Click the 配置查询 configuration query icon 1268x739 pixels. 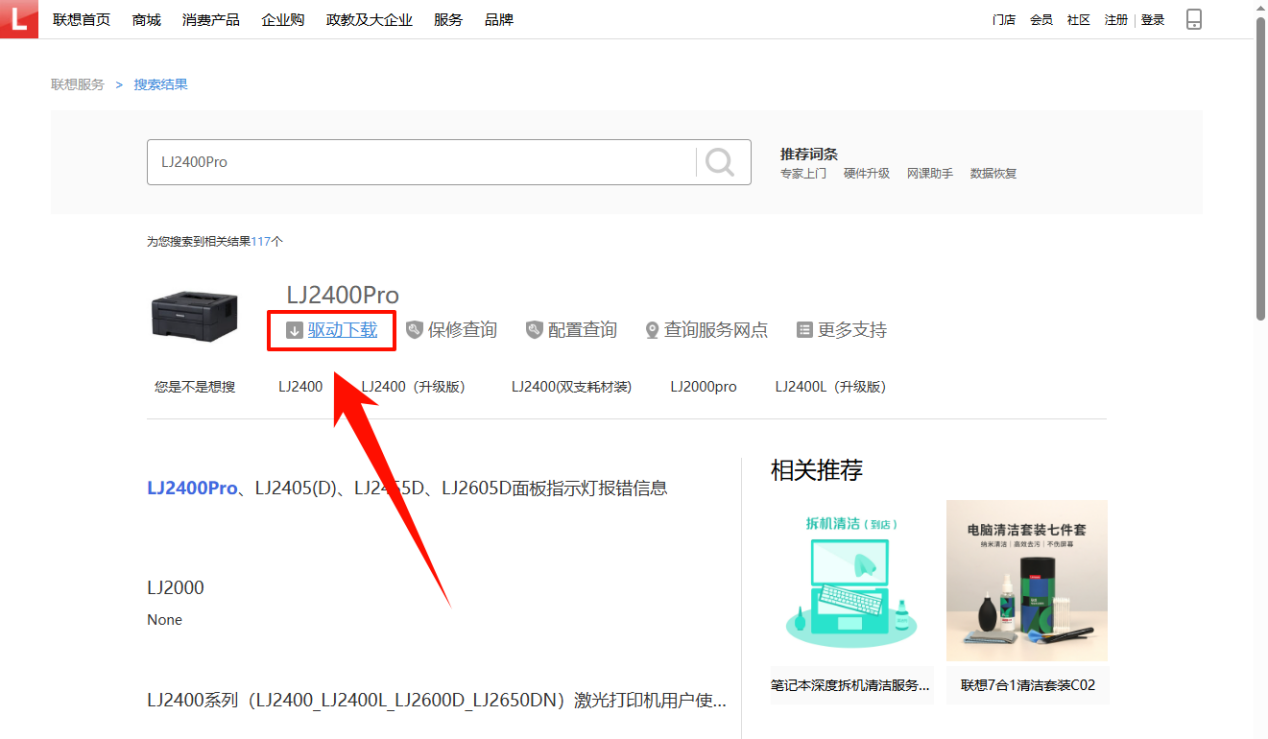(x=534, y=329)
